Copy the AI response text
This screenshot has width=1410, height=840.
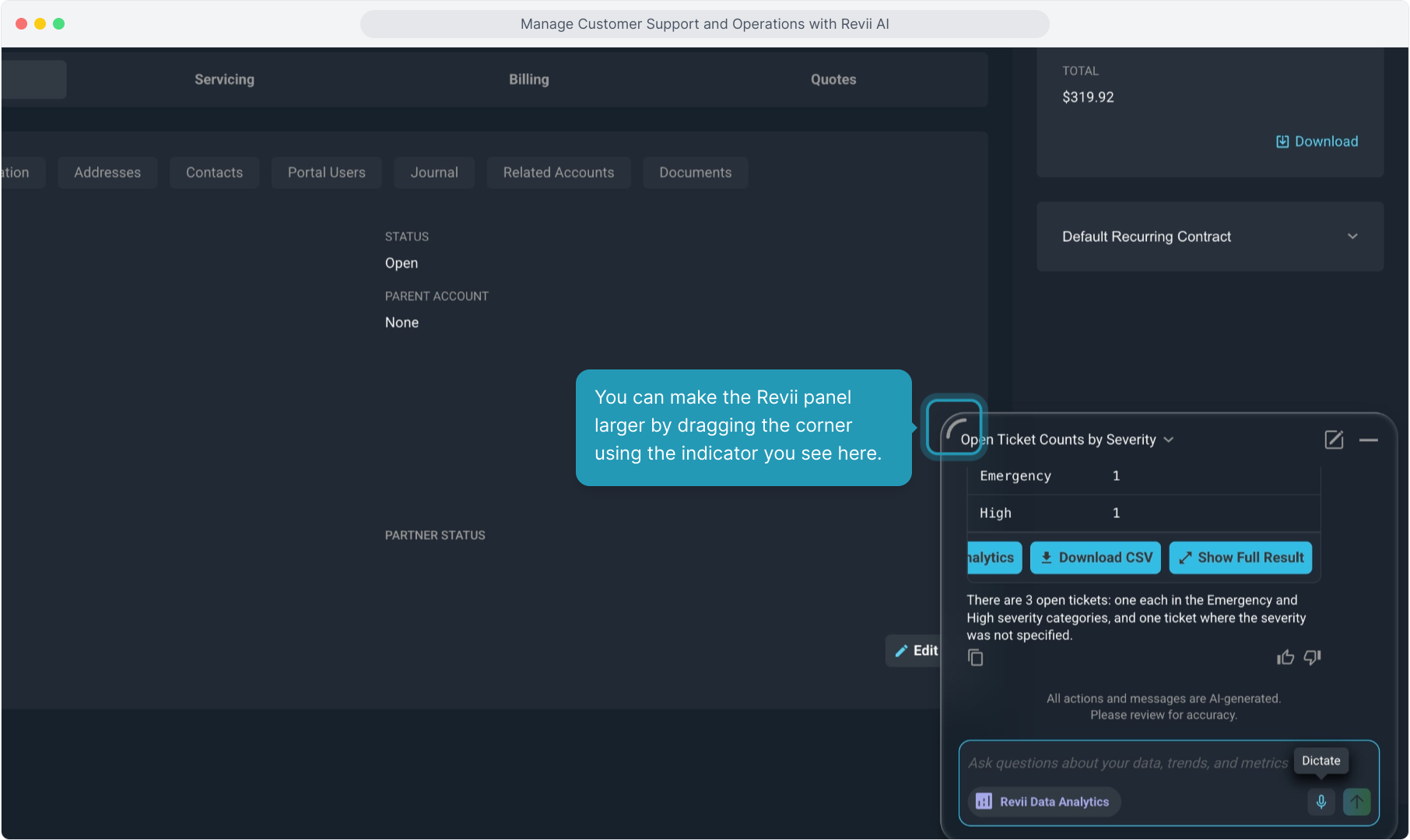point(976,658)
